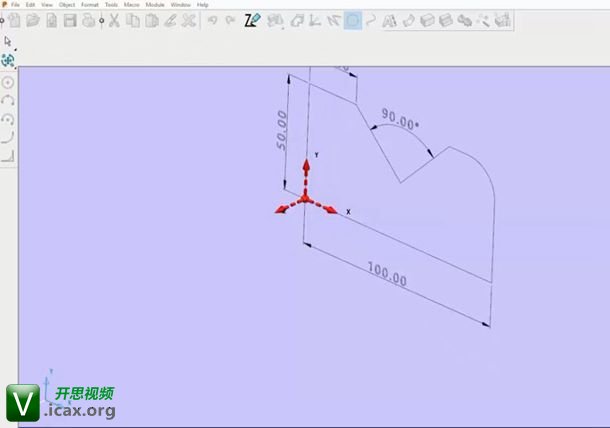Click the Z pen icon
The height and width of the screenshot is (428, 610).
pyautogui.click(x=252, y=20)
